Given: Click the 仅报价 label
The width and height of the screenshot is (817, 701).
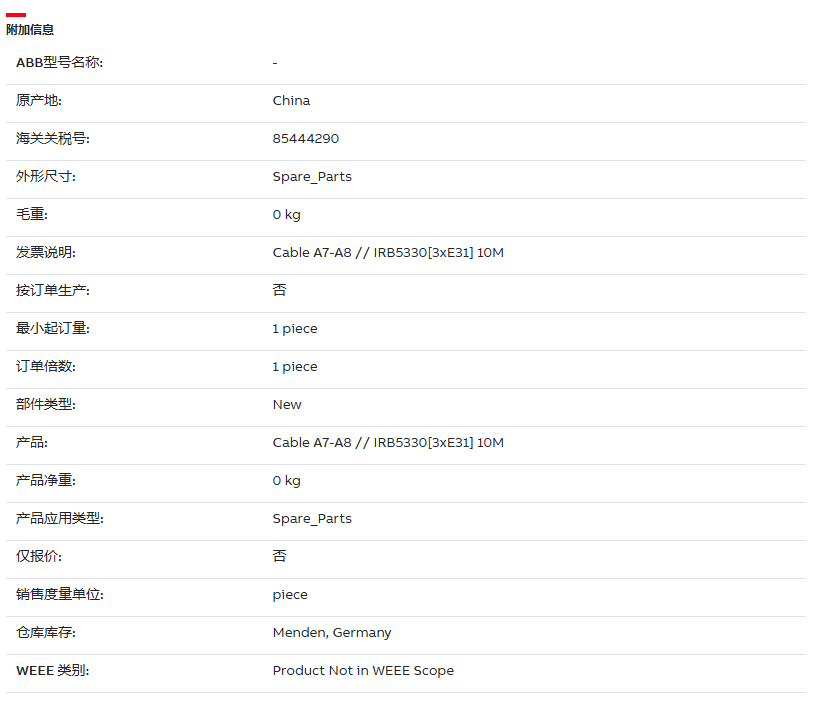Looking at the screenshot, I should [39, 557].
